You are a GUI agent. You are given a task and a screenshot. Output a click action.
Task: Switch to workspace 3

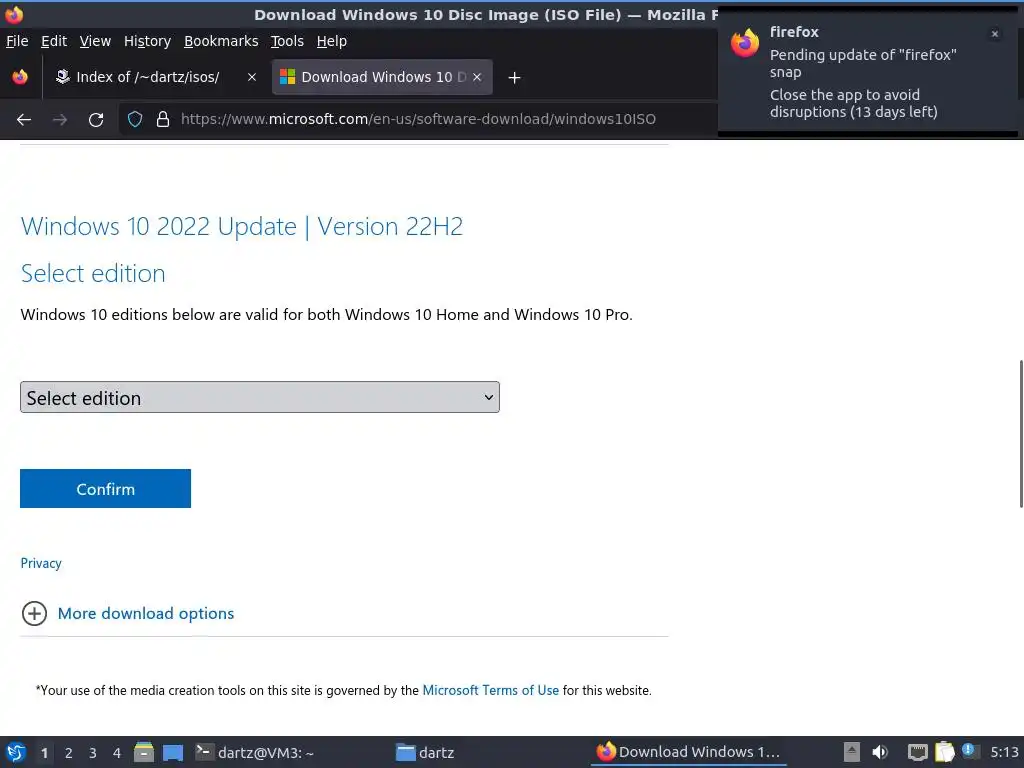point(93,753)
